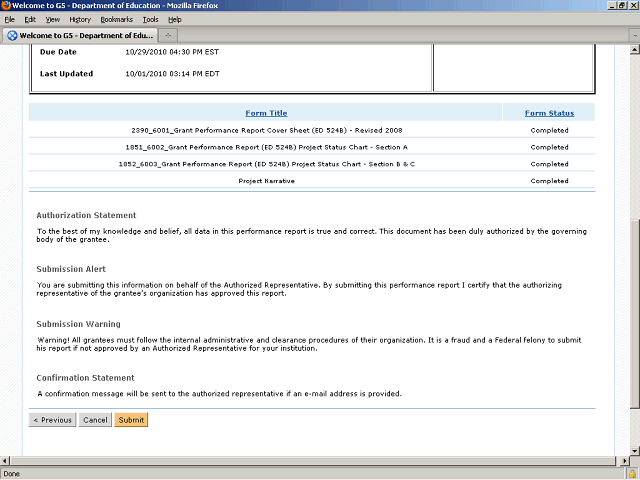Click the Authorization Statement heading
This screenshot has height=480, width=640.
(x=86, y=215)
